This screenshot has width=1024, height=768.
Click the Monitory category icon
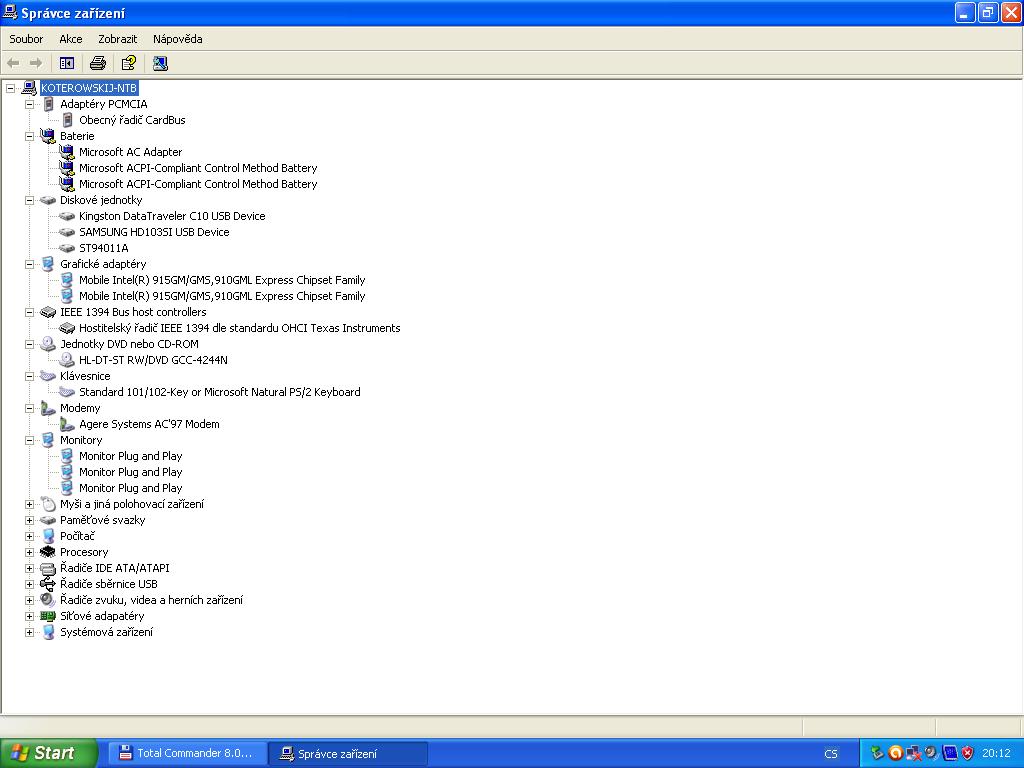pyautogui.click(x=48, y=440)
